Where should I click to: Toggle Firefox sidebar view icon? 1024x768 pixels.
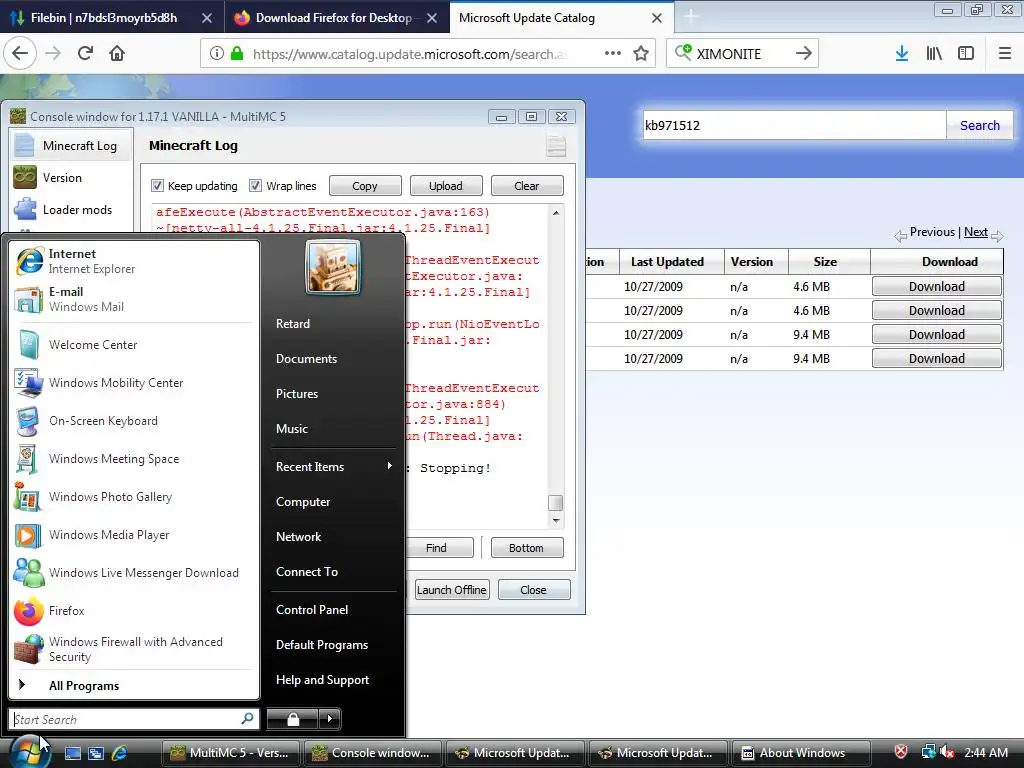tap(966, 54)
